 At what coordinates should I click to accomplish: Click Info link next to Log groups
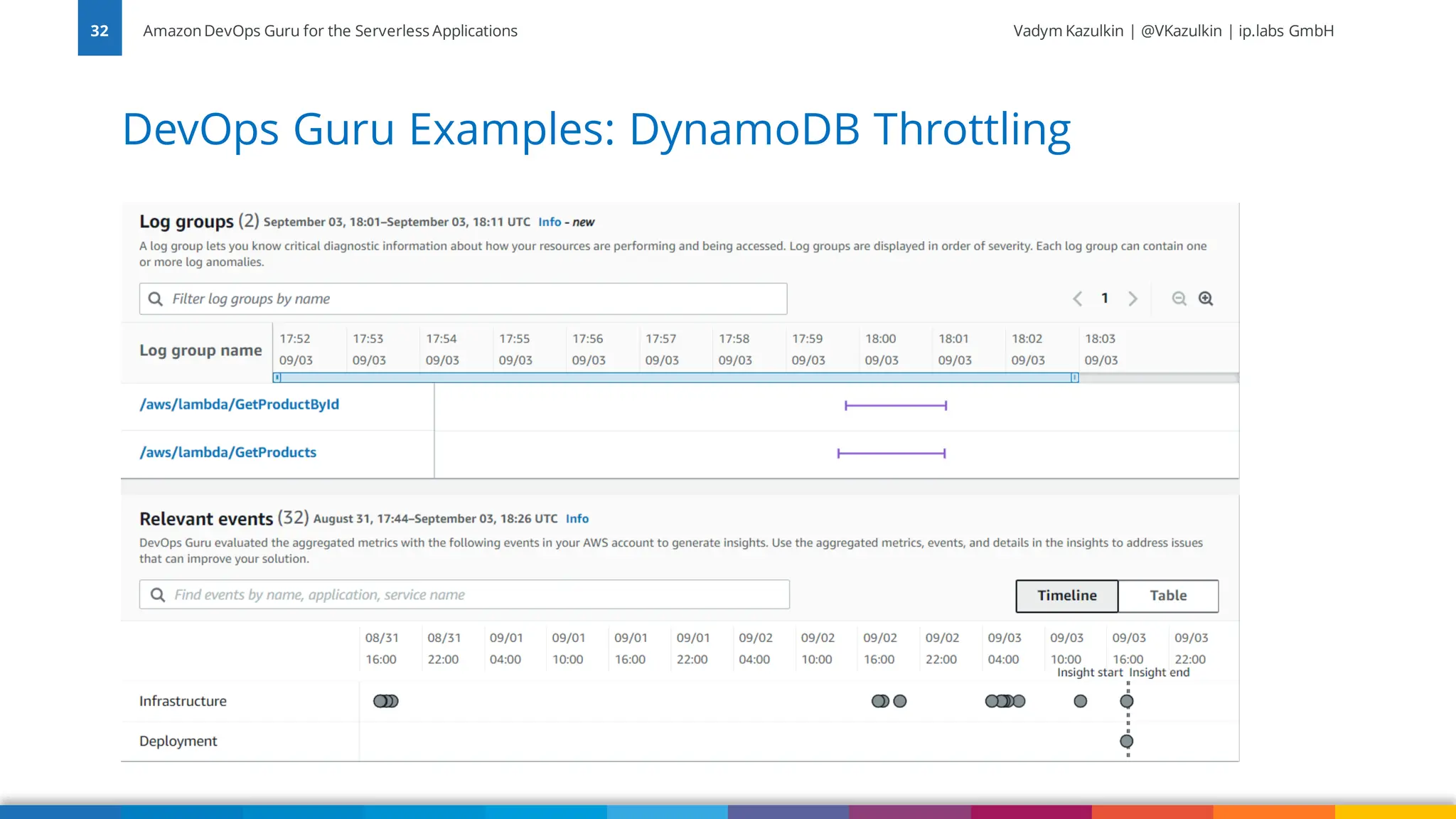tap(550, 223)
